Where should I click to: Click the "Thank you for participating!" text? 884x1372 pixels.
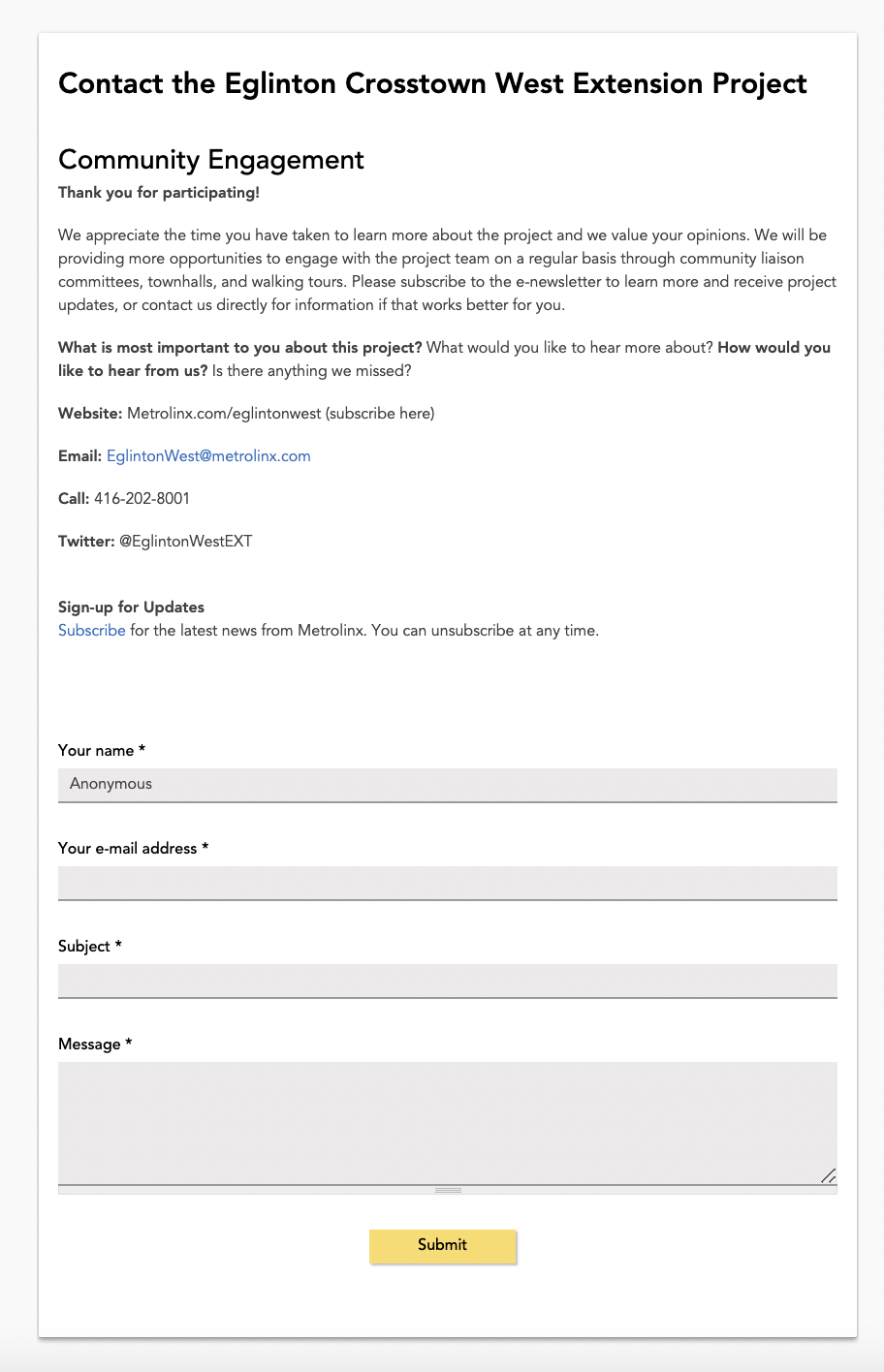tap(159, 193)
